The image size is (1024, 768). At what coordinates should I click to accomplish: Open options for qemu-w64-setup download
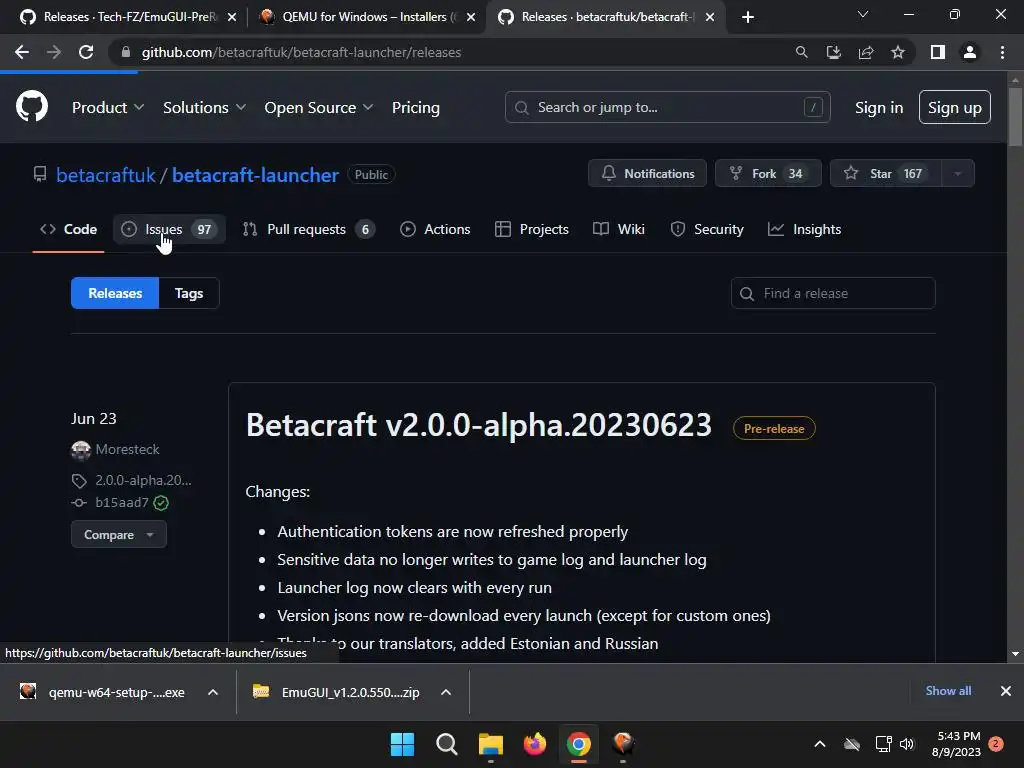pyautogui.click(x=213, y=692)
